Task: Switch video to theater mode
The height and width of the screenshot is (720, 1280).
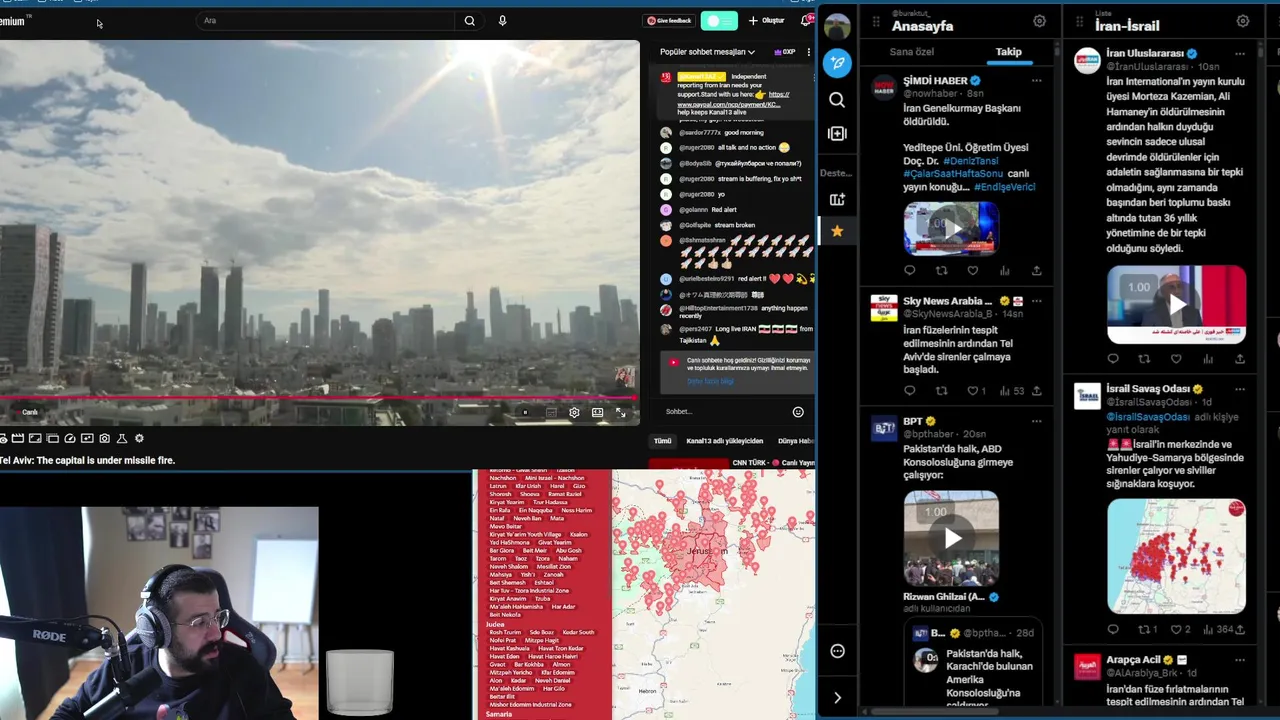Action: pyautogui.click(x=597, y=412)
